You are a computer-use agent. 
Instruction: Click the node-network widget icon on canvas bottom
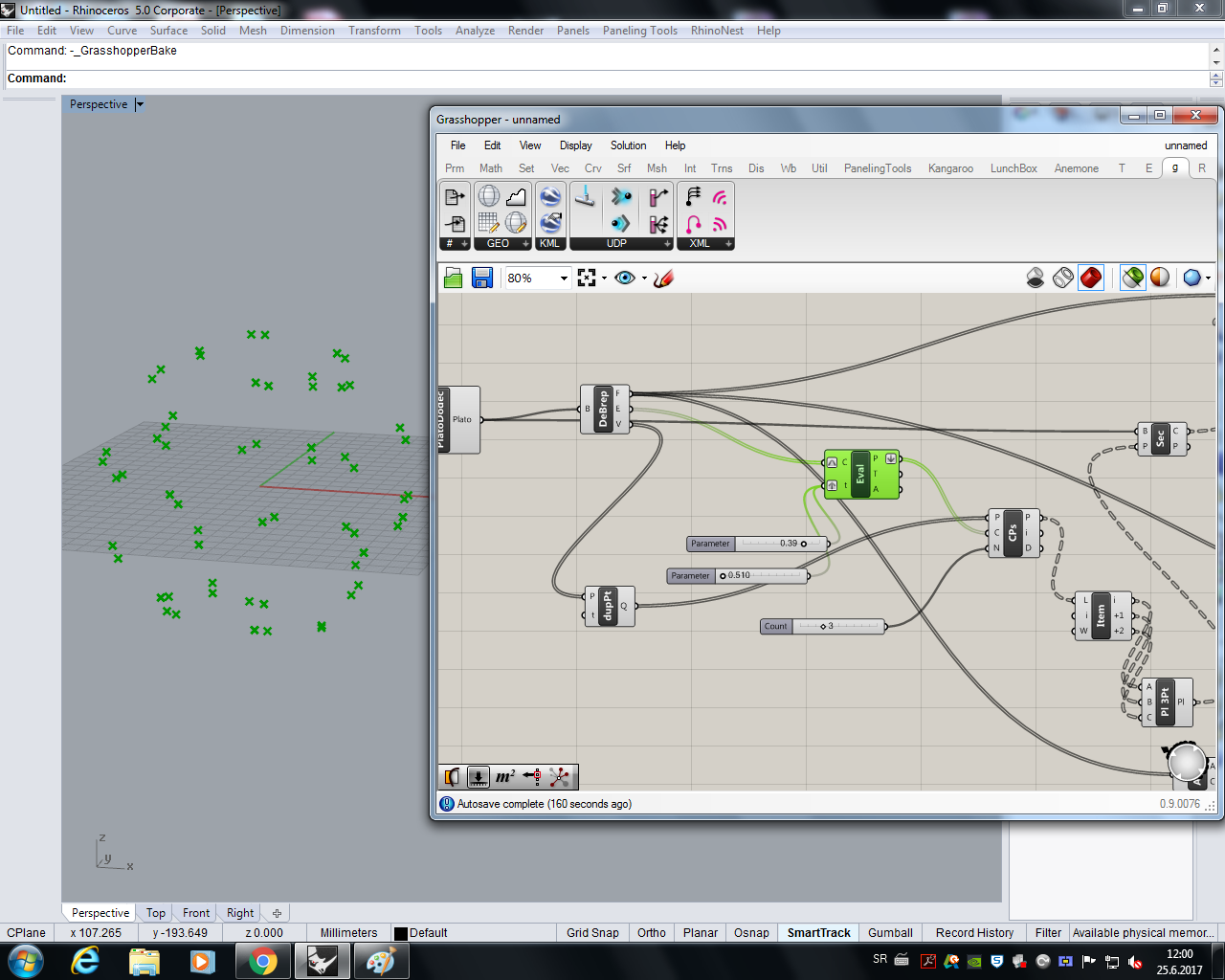pos(560,777)
